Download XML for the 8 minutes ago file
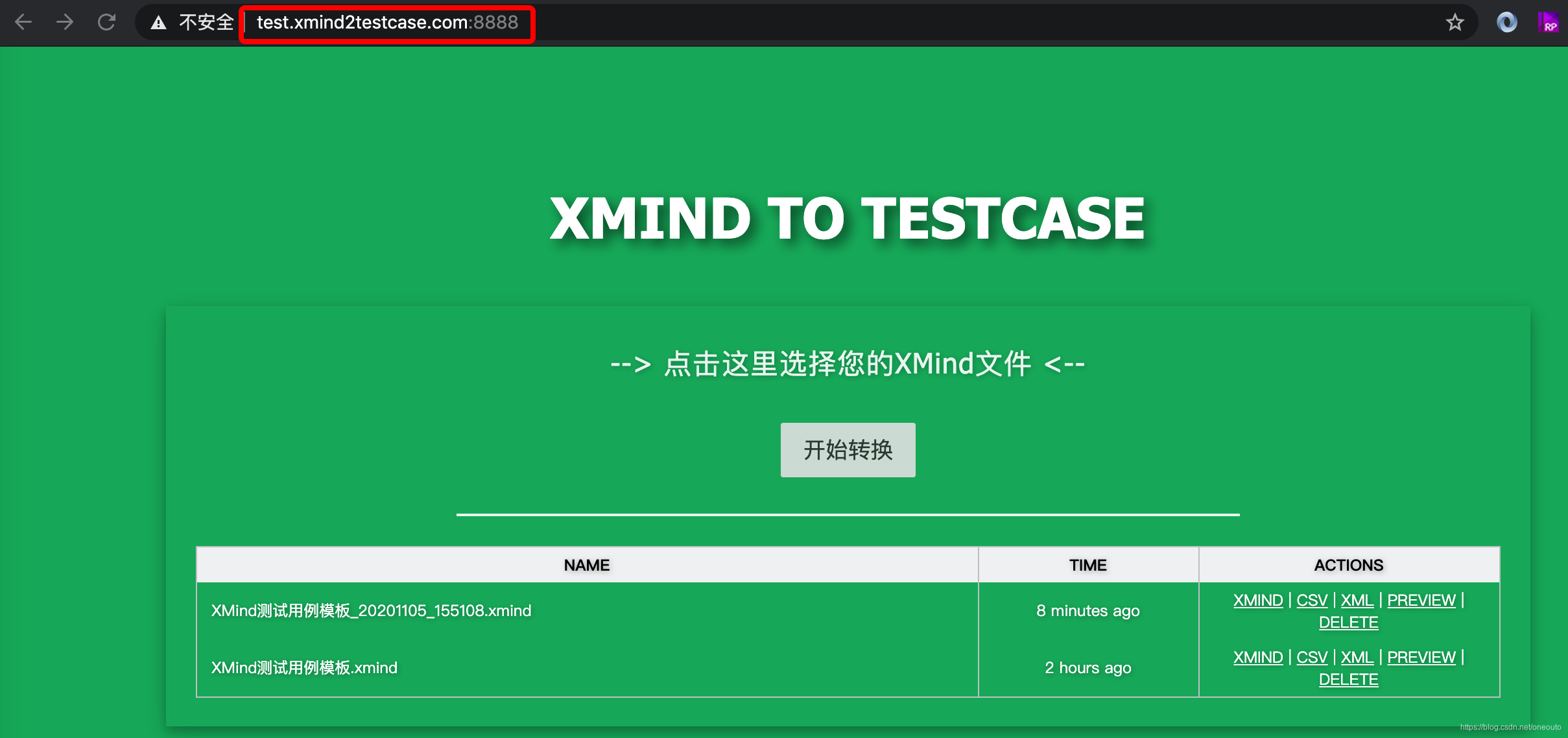1568x738 pixels. point(1357,601)
